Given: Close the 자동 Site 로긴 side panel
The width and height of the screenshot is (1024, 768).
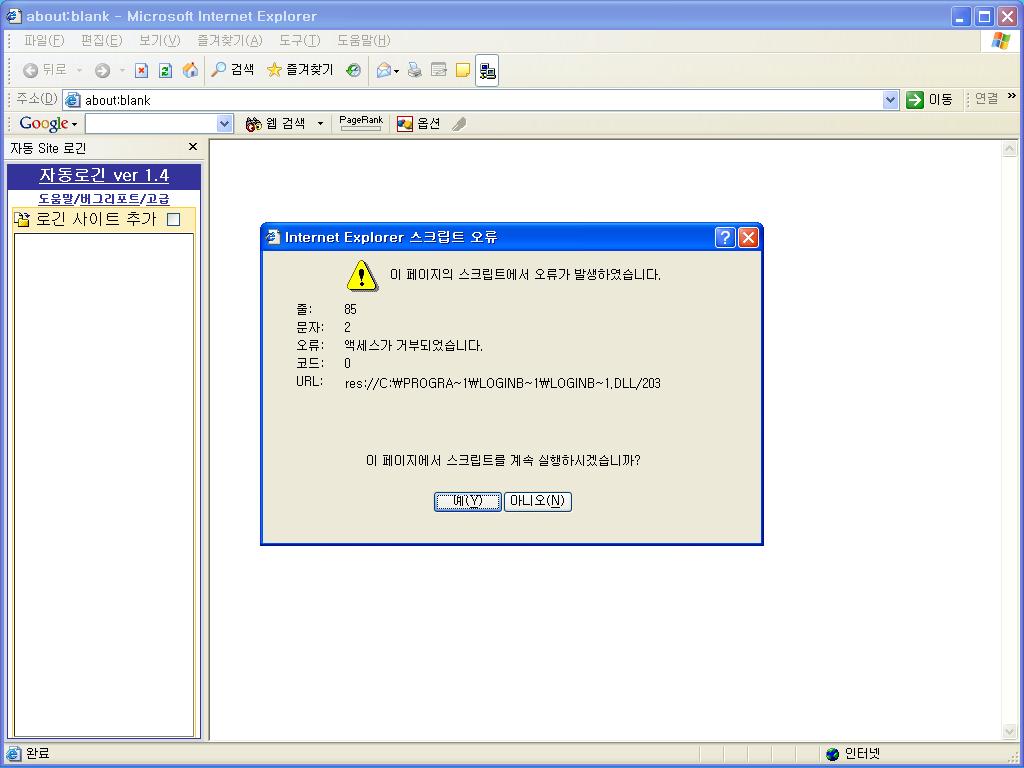Looking at the screenshot, I should point(193,147).
